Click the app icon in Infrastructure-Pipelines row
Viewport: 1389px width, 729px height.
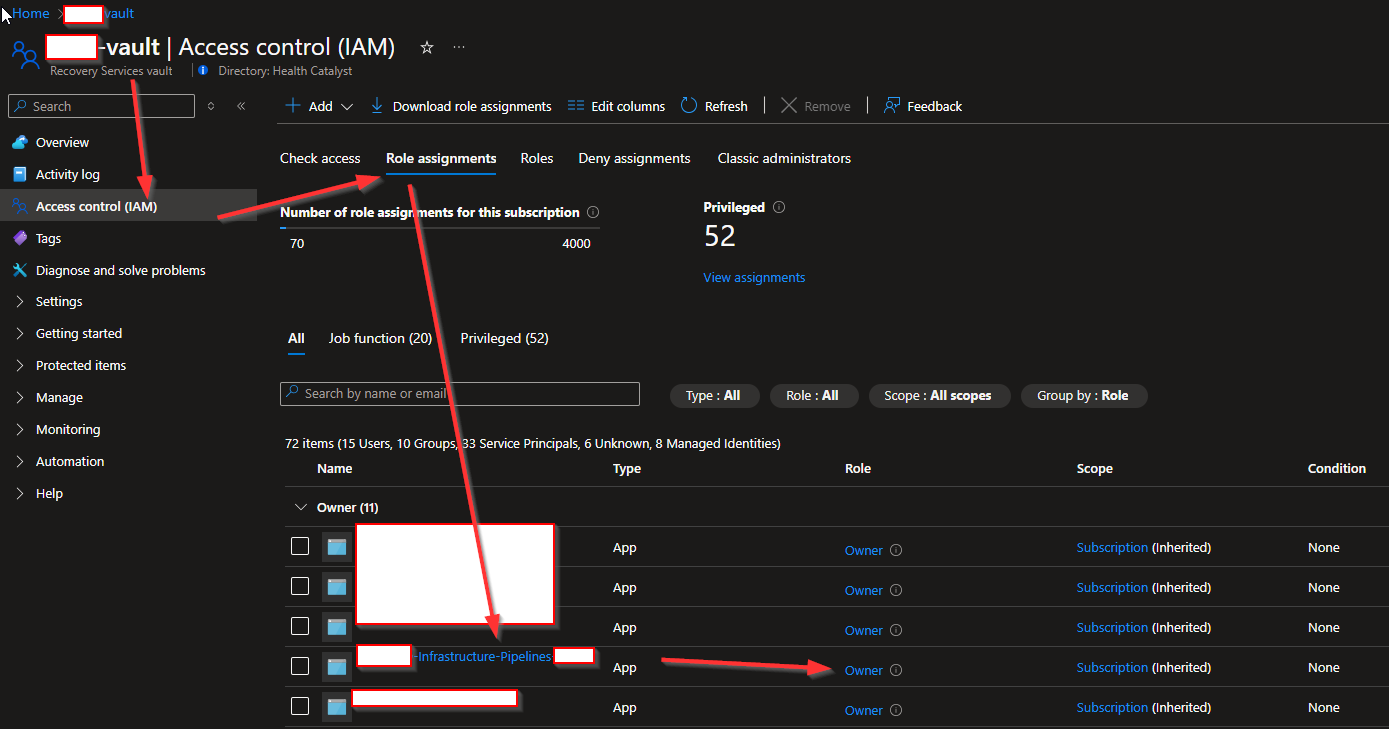(336, 666)
